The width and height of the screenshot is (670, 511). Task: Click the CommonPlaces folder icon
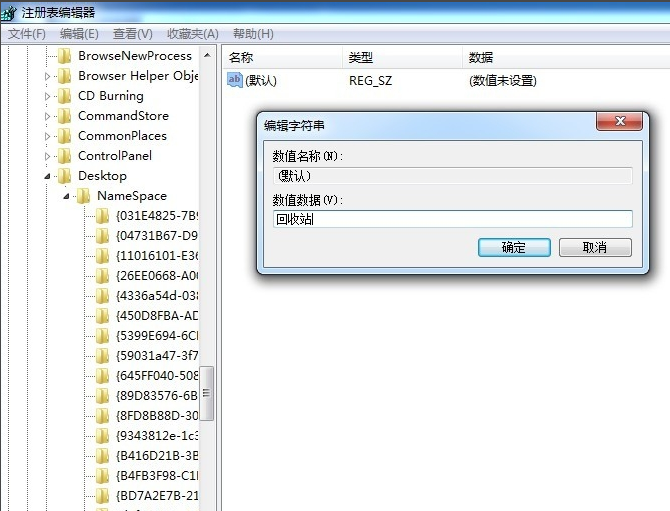[65, 136]
